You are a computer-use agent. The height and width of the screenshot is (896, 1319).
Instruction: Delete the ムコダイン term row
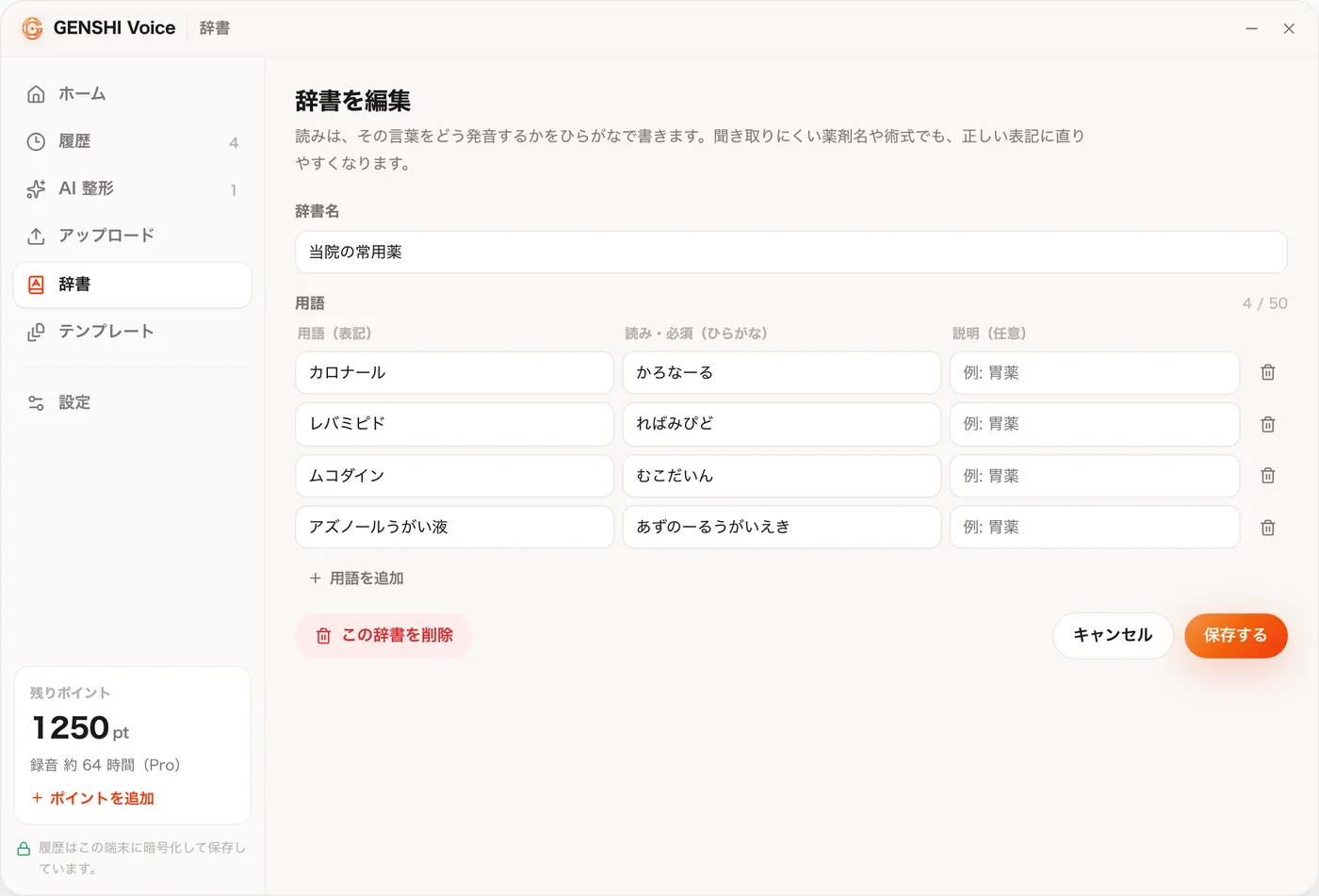[x=1268, y=476]
